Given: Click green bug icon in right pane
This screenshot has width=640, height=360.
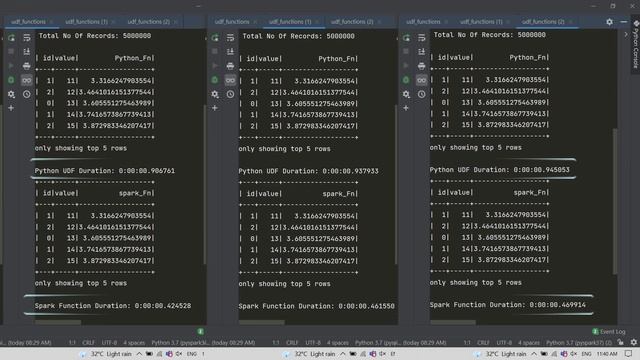Looking at the screenshot, I should pos(406,80).
